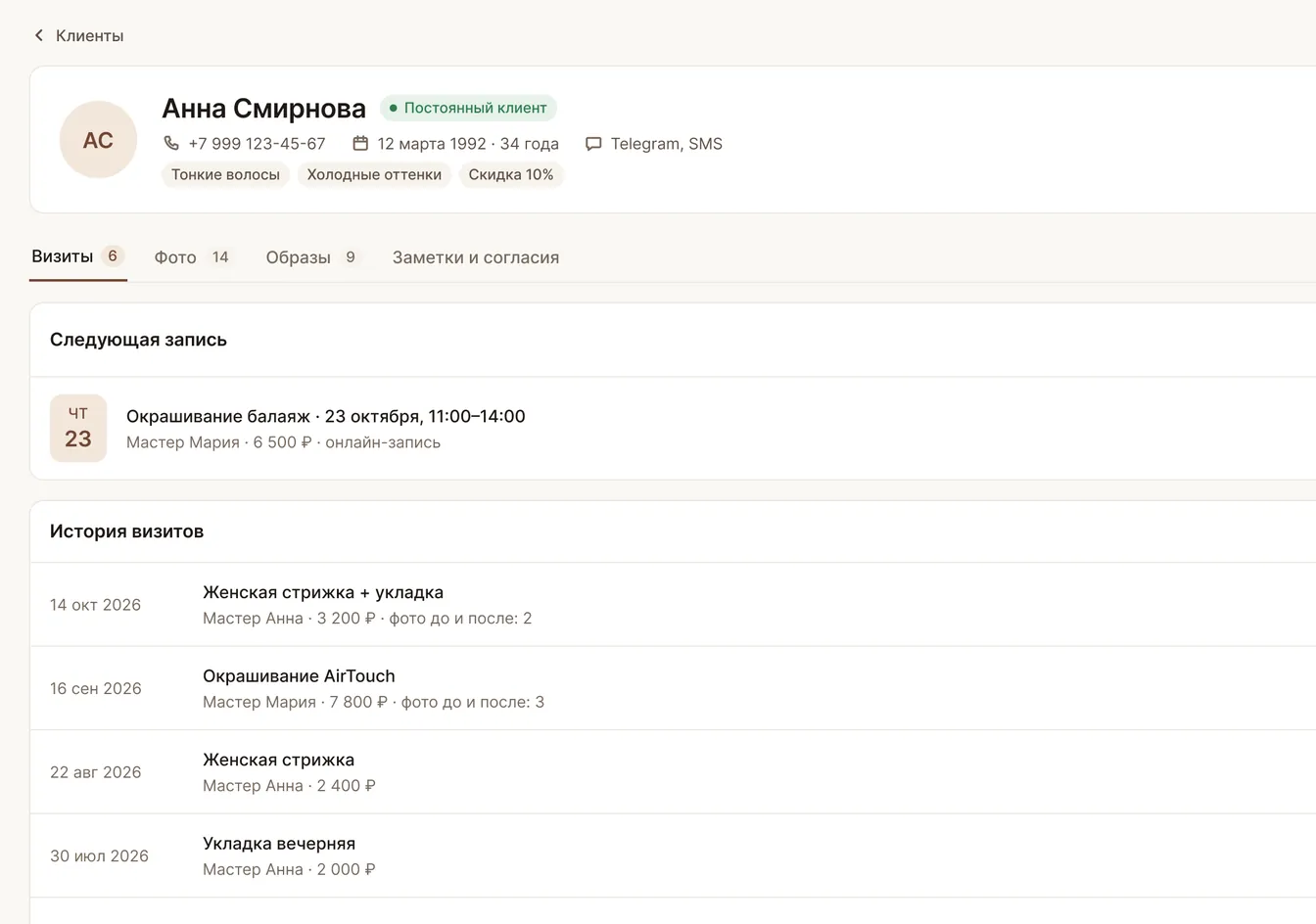Click the birth date 12 марта 1992
Image resolution: width=1316 pixels, height=924 pixels.
pyautogui.click(x=432, y=143)
